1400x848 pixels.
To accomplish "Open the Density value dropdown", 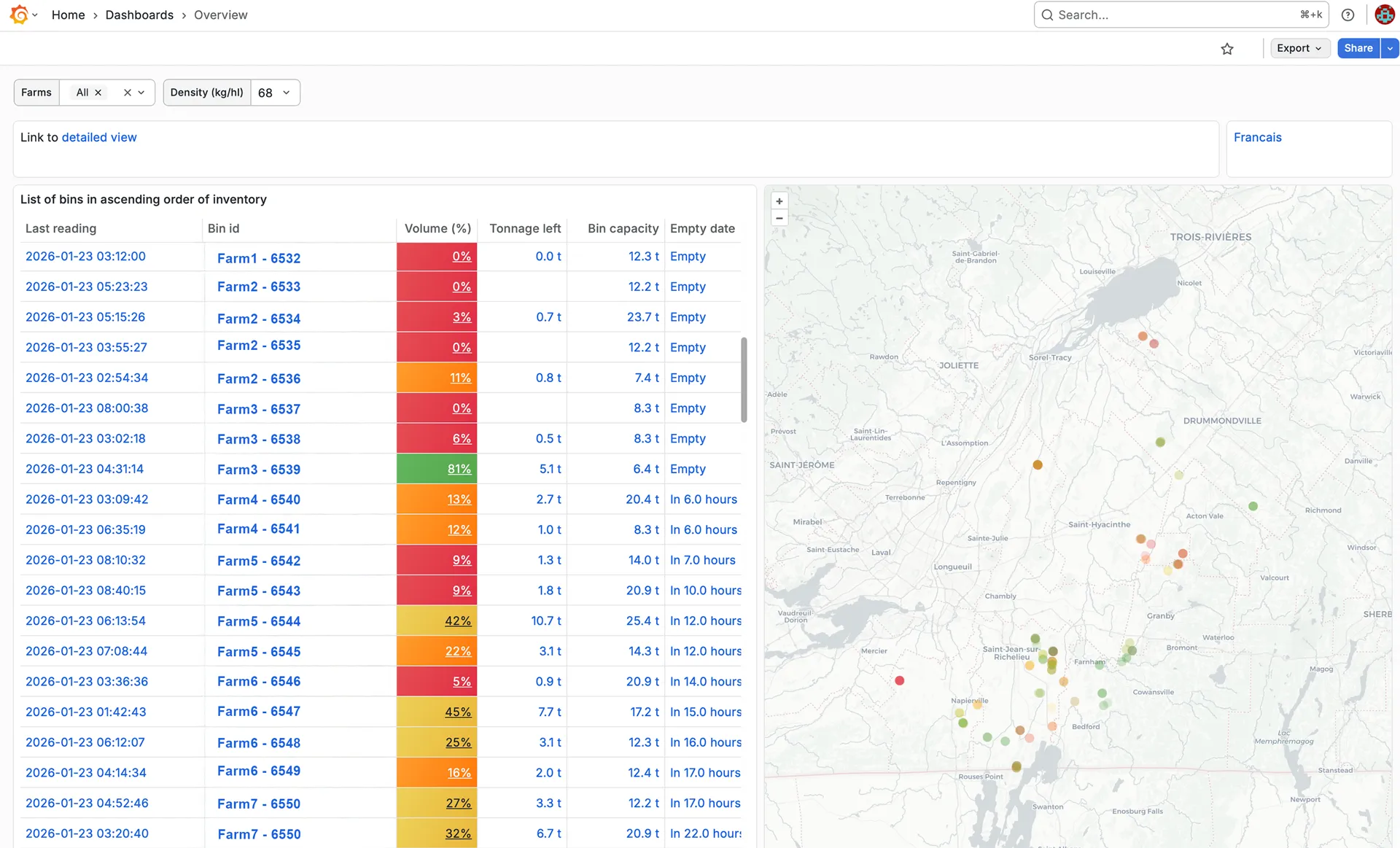I will coord(275,93).
